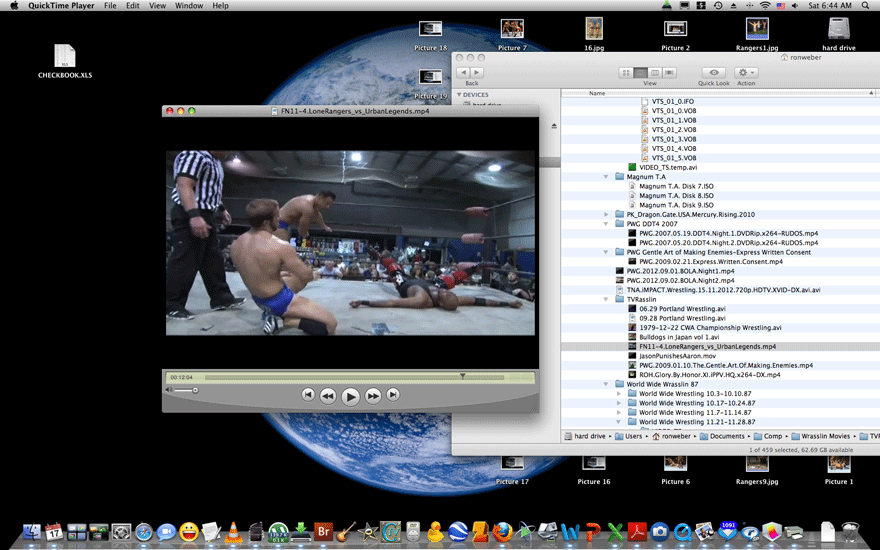880x550 pixels.
Task: Click the fast-forward button in player
Action: point(373,396)
